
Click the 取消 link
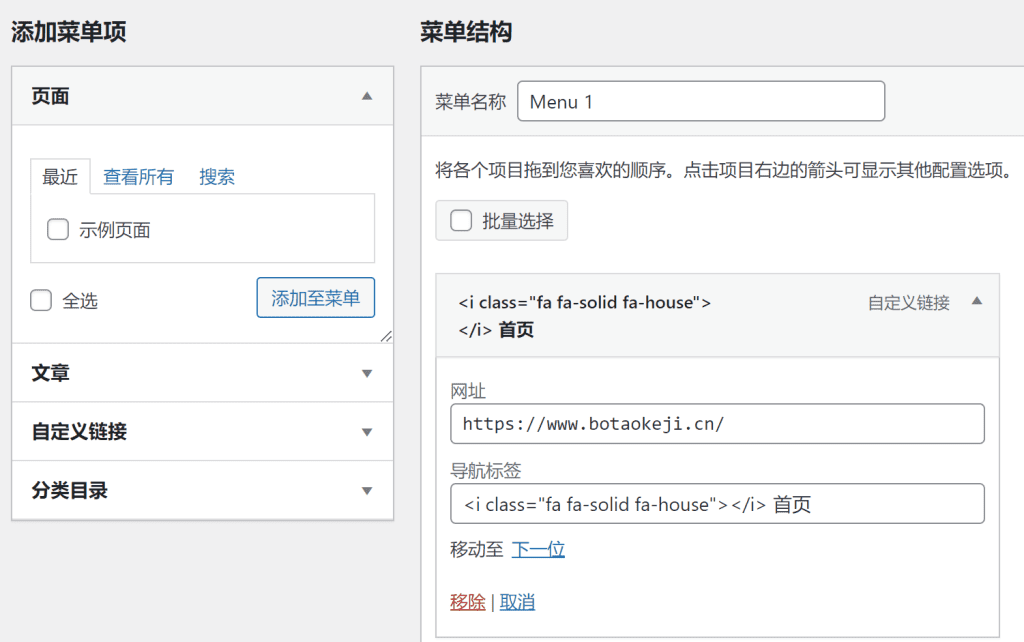coord(517,602)
